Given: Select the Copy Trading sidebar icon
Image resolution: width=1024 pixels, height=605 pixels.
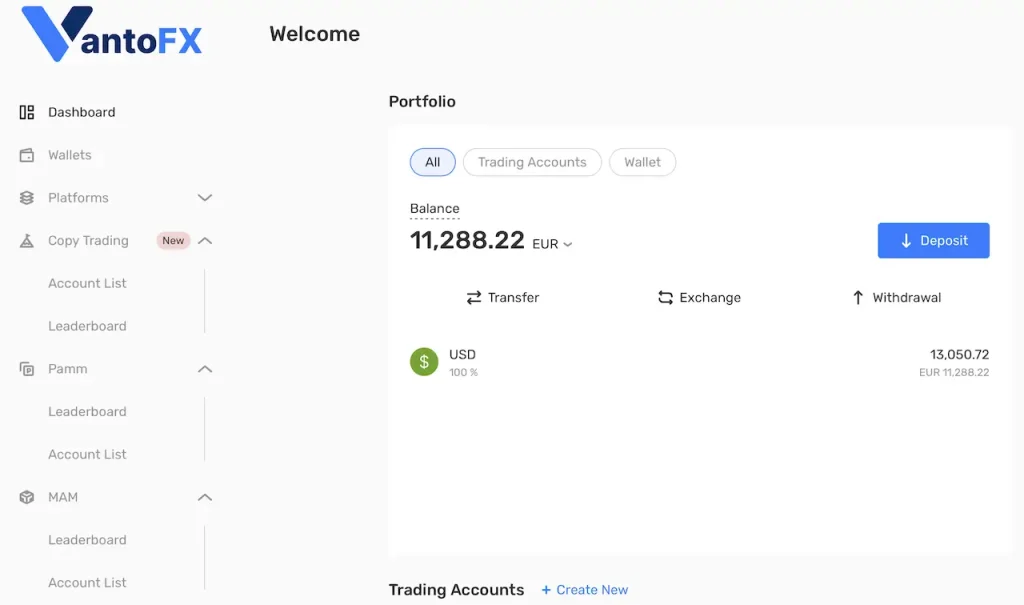Looking at the screenshot, I should pyautogui.click(x=26, y=240).
